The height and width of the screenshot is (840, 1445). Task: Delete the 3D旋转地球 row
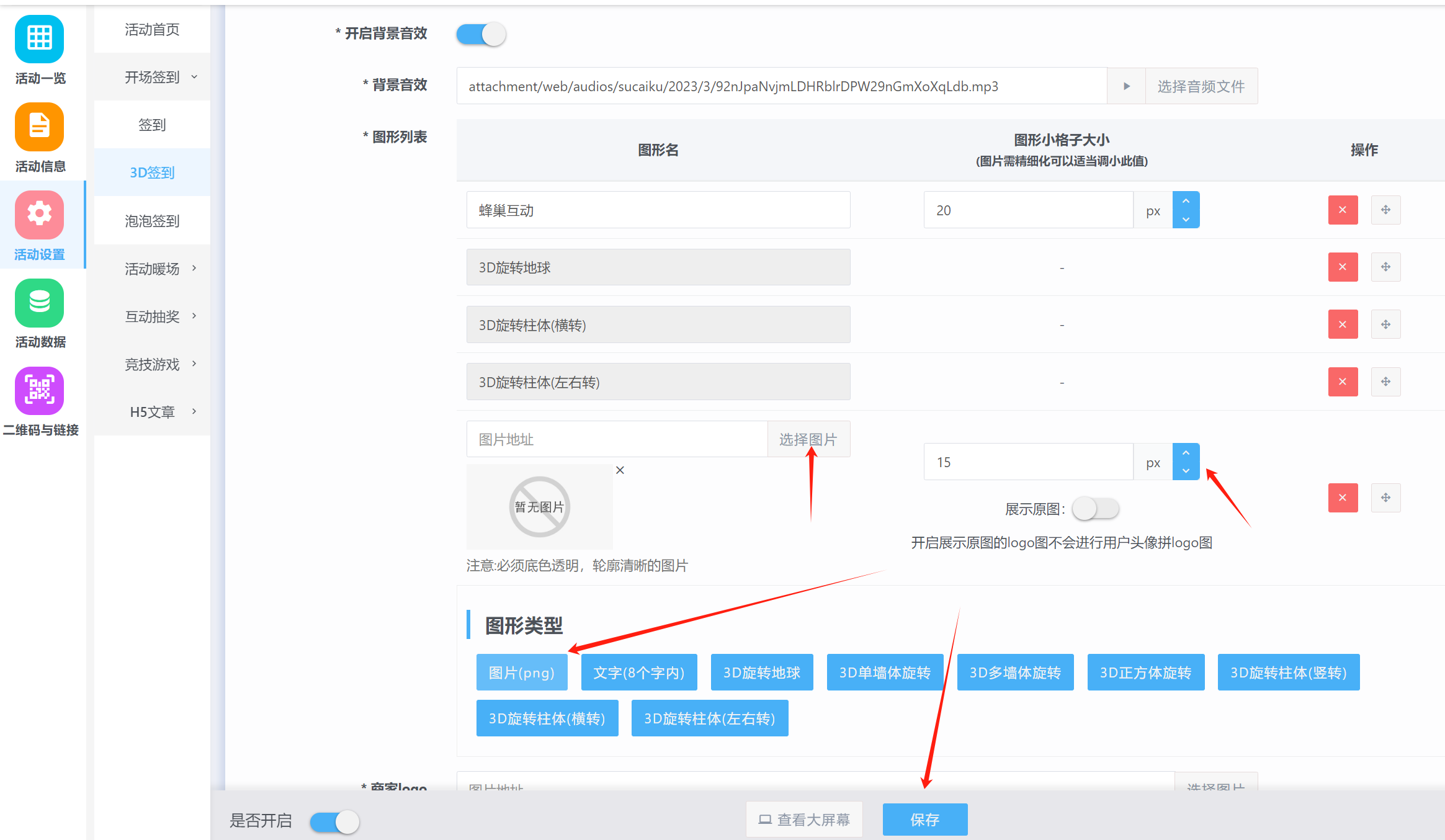click(x=1343, y=267)
